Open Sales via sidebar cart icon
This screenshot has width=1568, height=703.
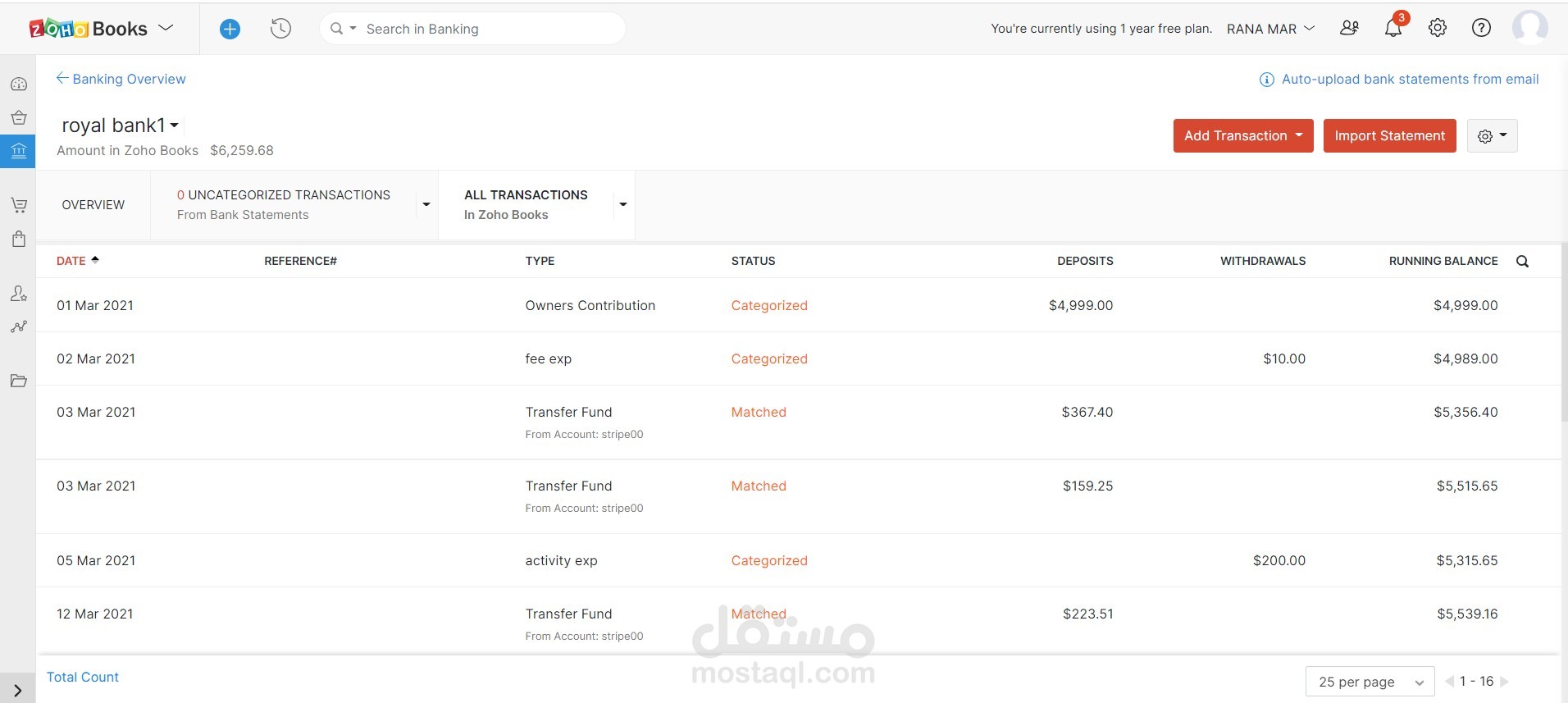(18, 205)
